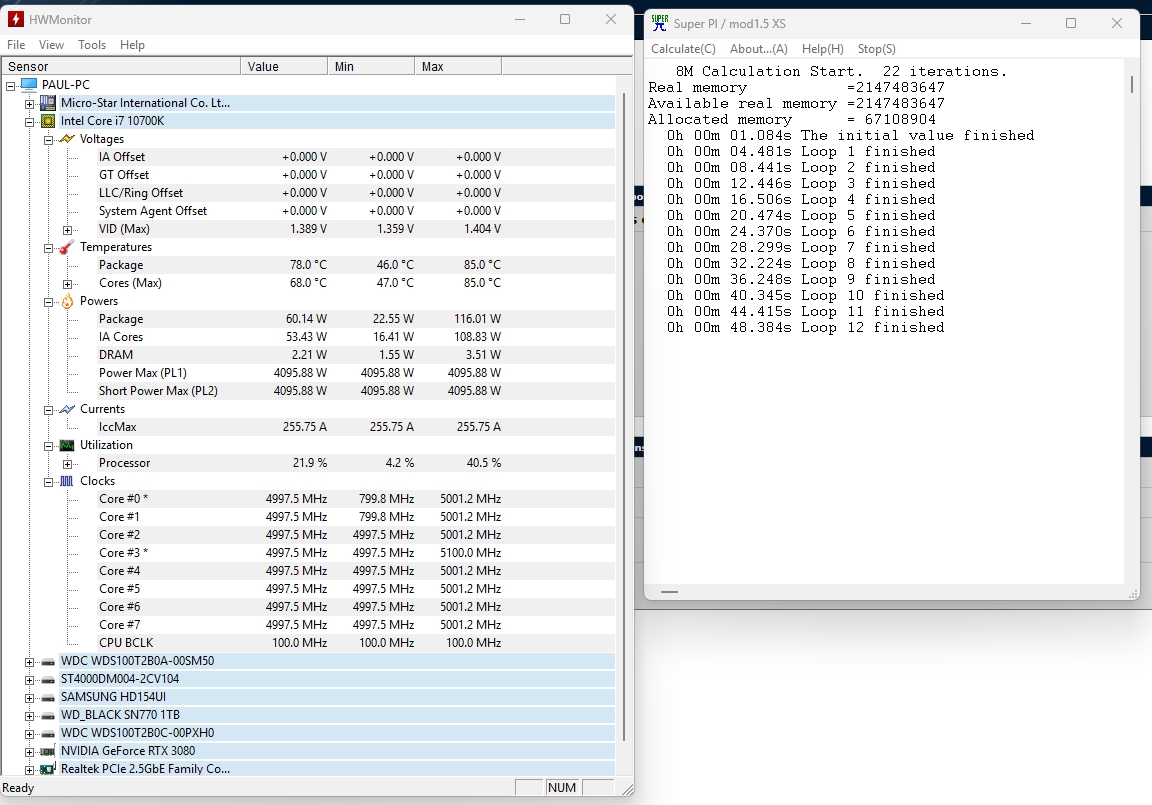Viewport: 1152px width, 805px height.
Task: Click the Micro-Star motherboard icon
Action: coord(47,103)
